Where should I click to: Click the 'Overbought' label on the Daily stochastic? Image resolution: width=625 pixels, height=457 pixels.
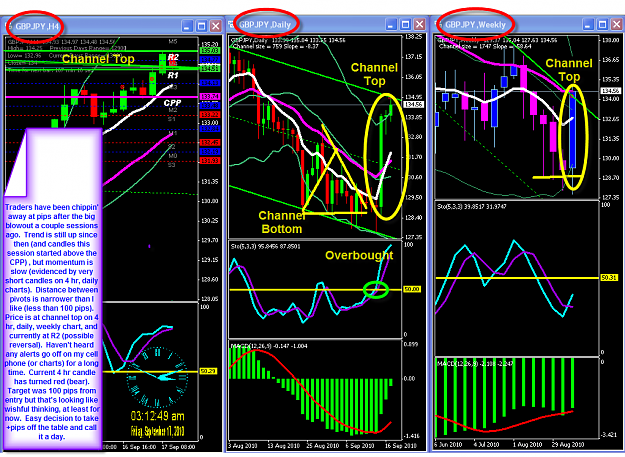click(x=359, y=255)
